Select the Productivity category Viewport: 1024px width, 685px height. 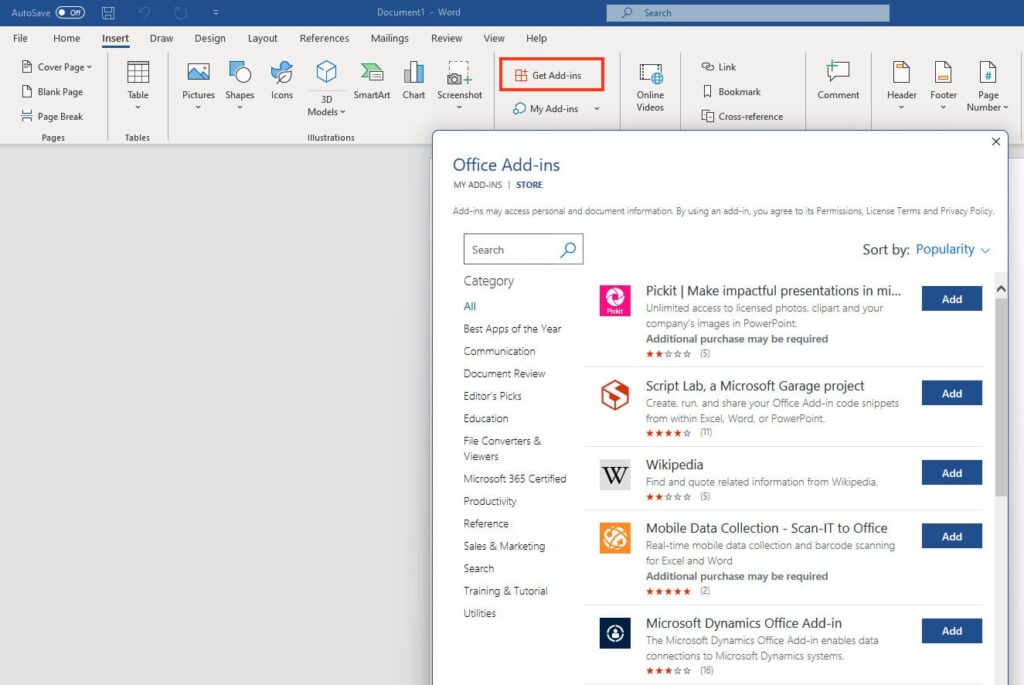[x=490, y=501]
